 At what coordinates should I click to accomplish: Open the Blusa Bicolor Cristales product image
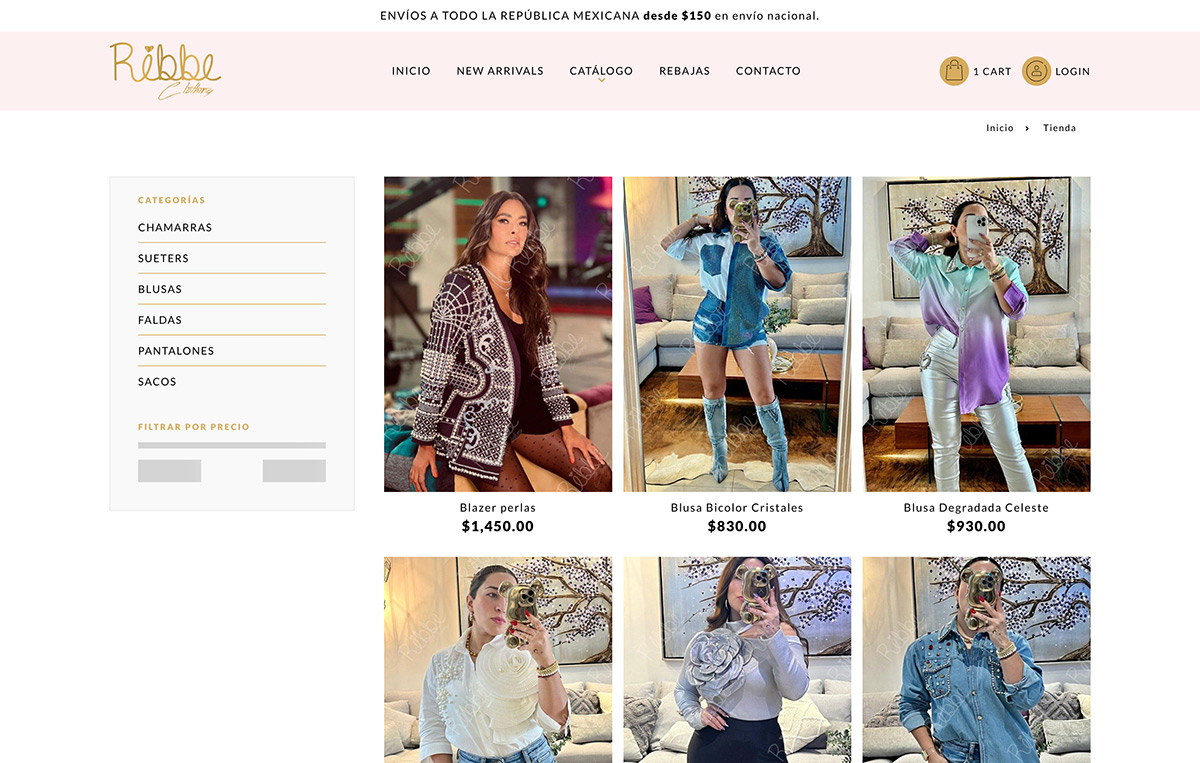click(737, 334)
